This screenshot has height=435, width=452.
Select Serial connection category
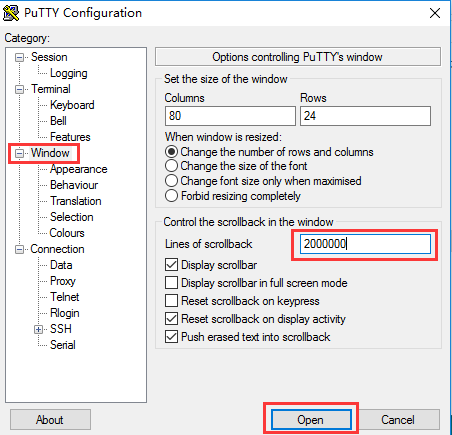(63, 345)
